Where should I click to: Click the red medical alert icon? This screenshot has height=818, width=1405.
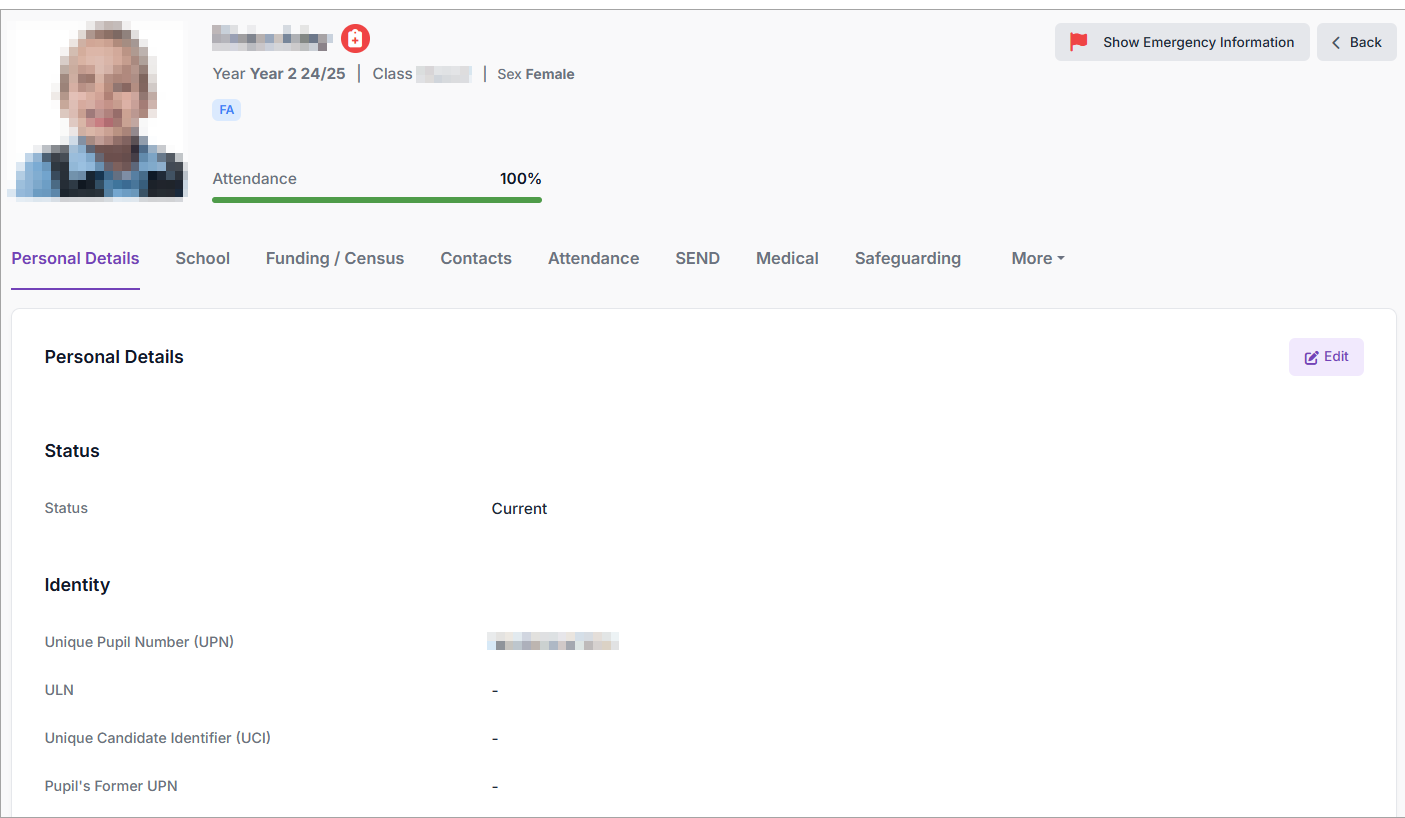point(355,39)
